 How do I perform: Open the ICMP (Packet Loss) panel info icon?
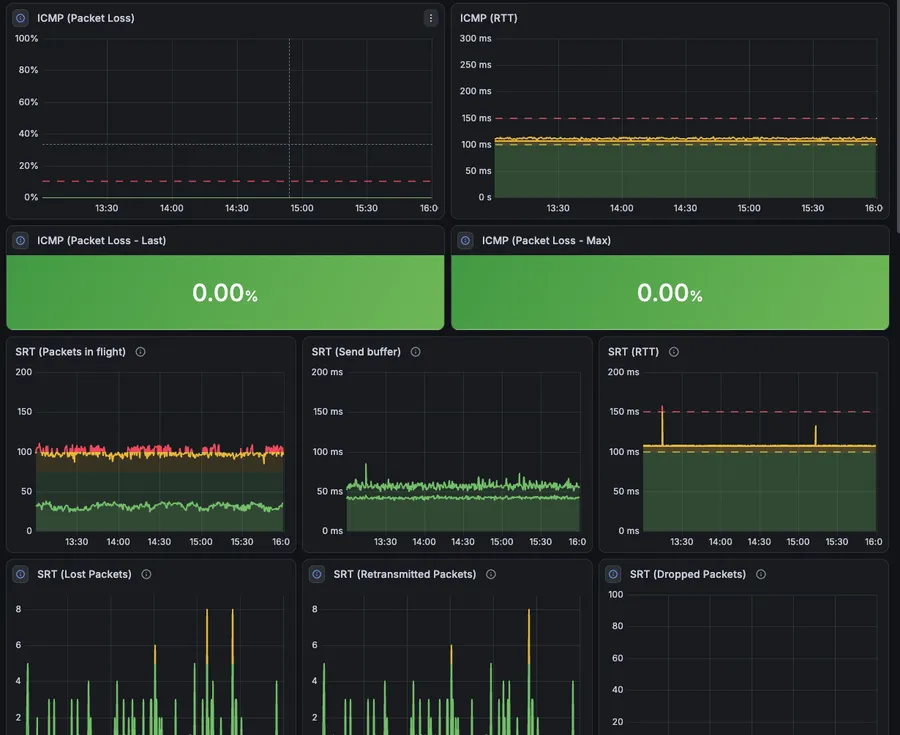coord(21,18)
